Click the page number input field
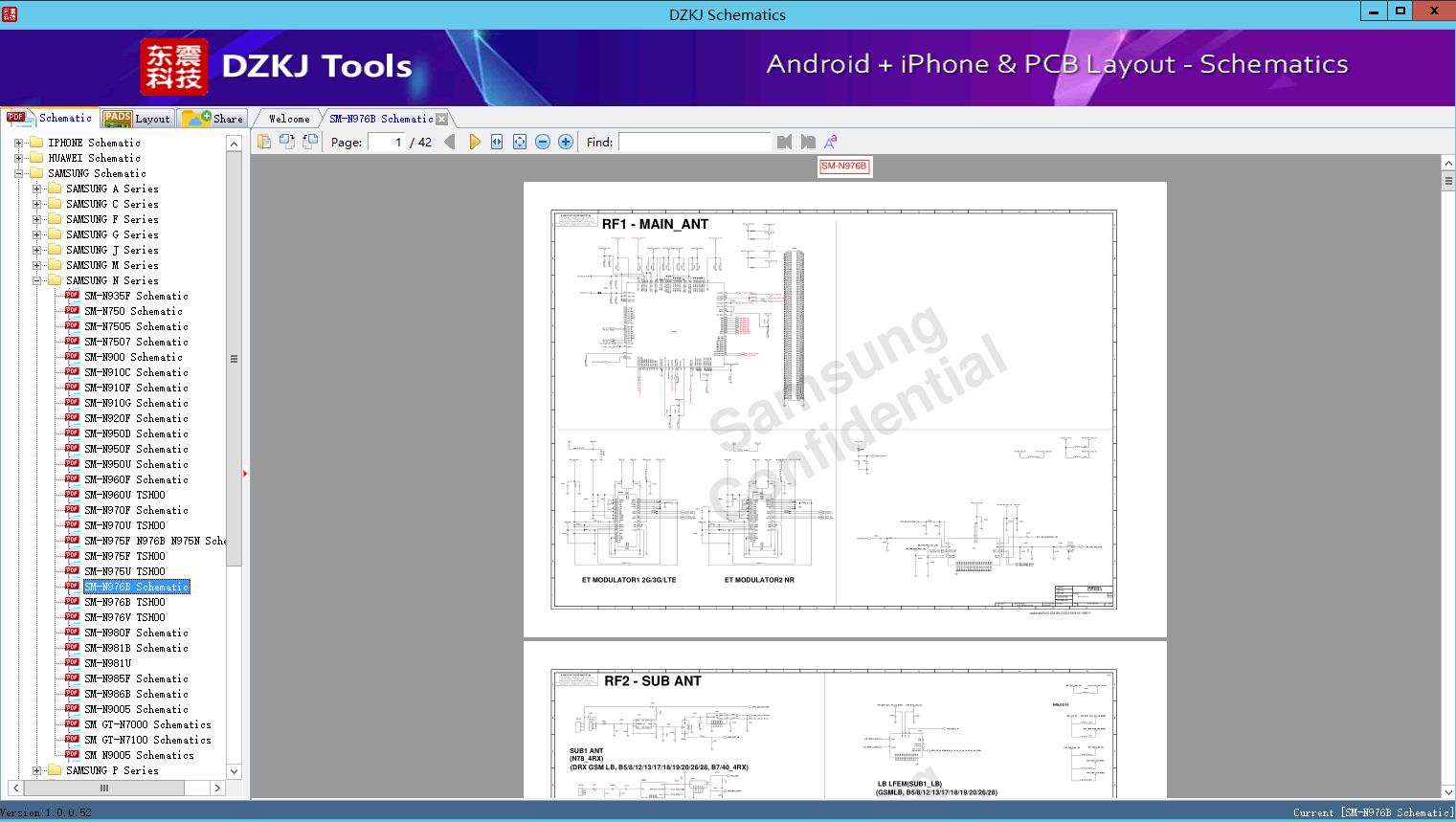 coord(387,142)
